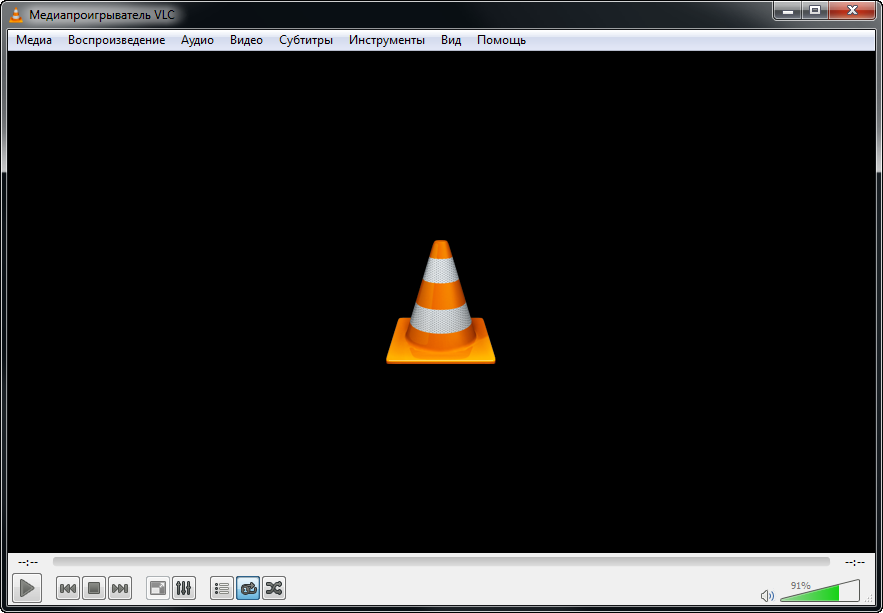This screenshot has height=613, width=883.
Task: Close the VLC window
Action: coord(853,10)
